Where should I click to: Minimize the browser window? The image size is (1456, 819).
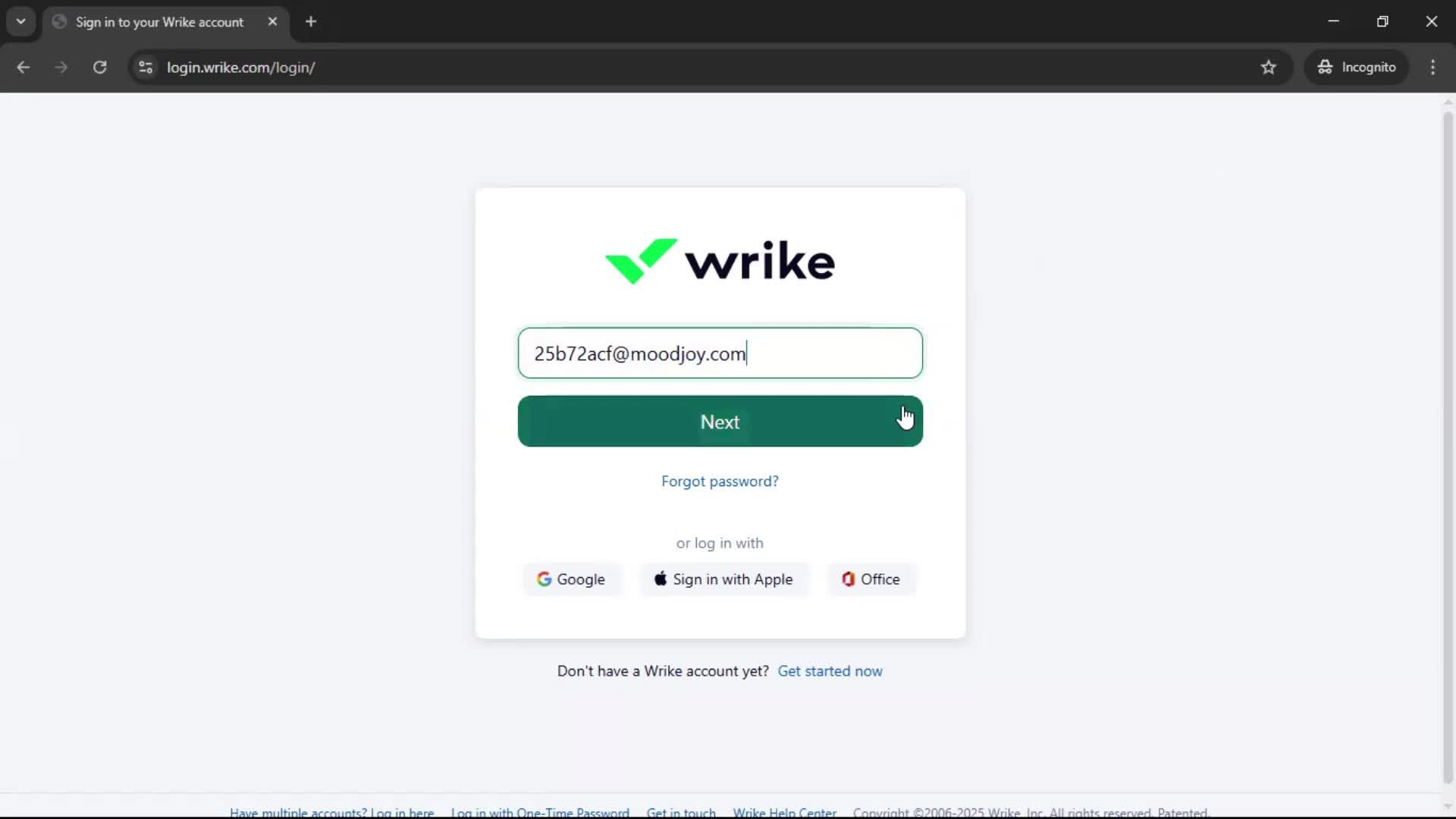coord(1334,21)
